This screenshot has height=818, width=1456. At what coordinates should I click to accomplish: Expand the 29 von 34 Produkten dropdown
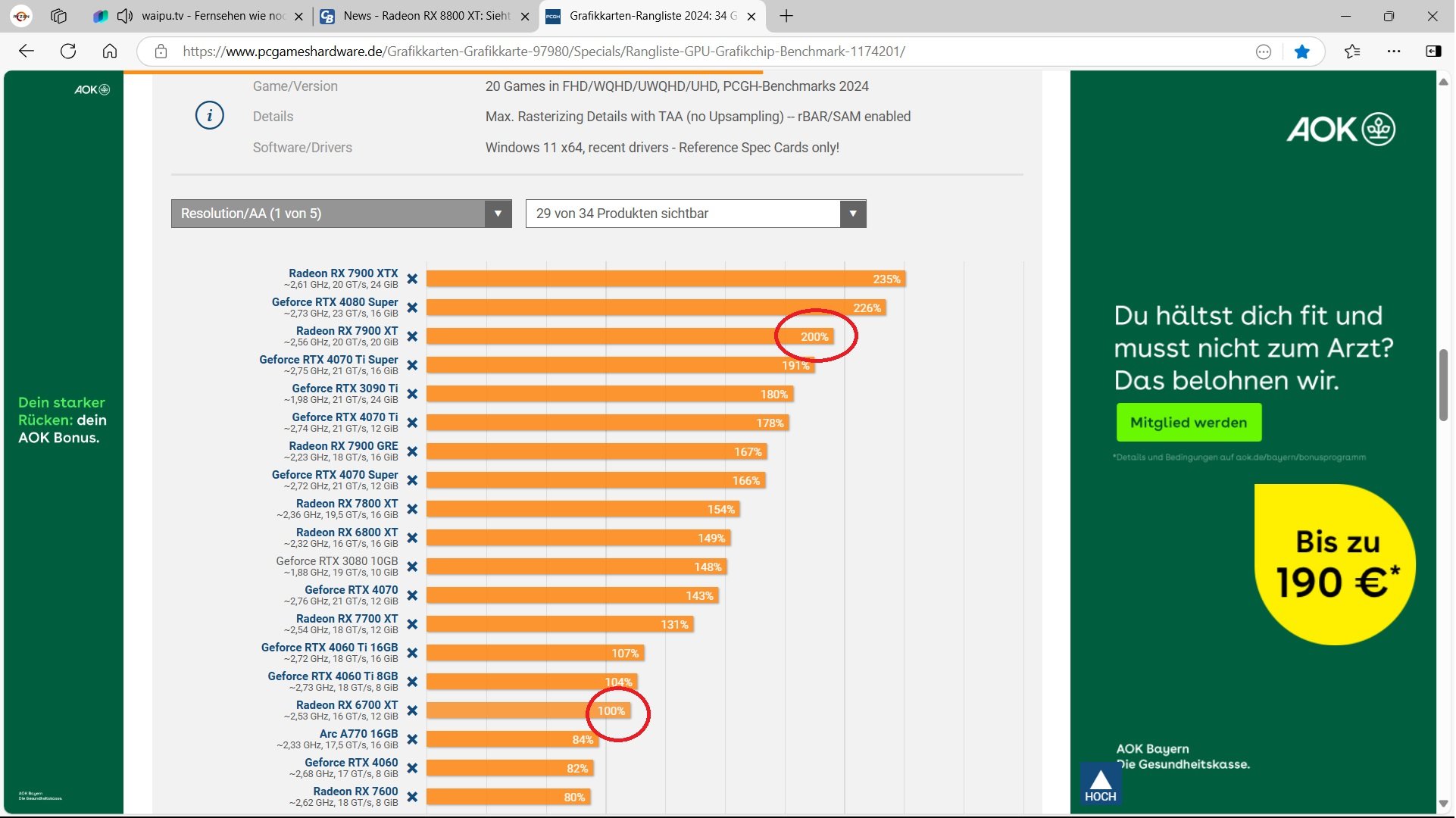point(695,214)
